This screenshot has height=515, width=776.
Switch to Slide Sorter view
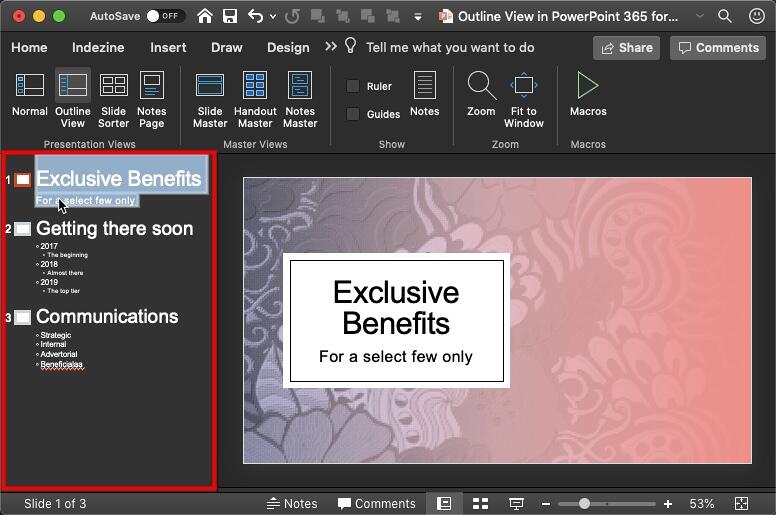[x=113, y=100]
